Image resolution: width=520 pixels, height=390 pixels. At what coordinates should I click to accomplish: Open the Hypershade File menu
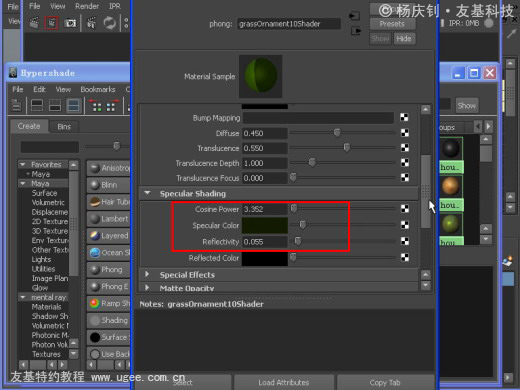coord(18,89)
